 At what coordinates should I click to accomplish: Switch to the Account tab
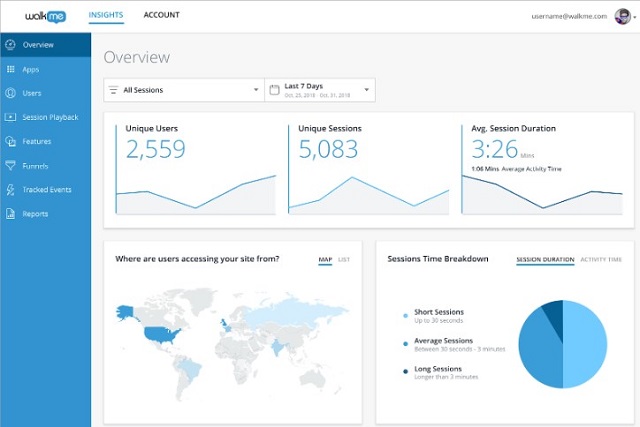coord(161,15)
